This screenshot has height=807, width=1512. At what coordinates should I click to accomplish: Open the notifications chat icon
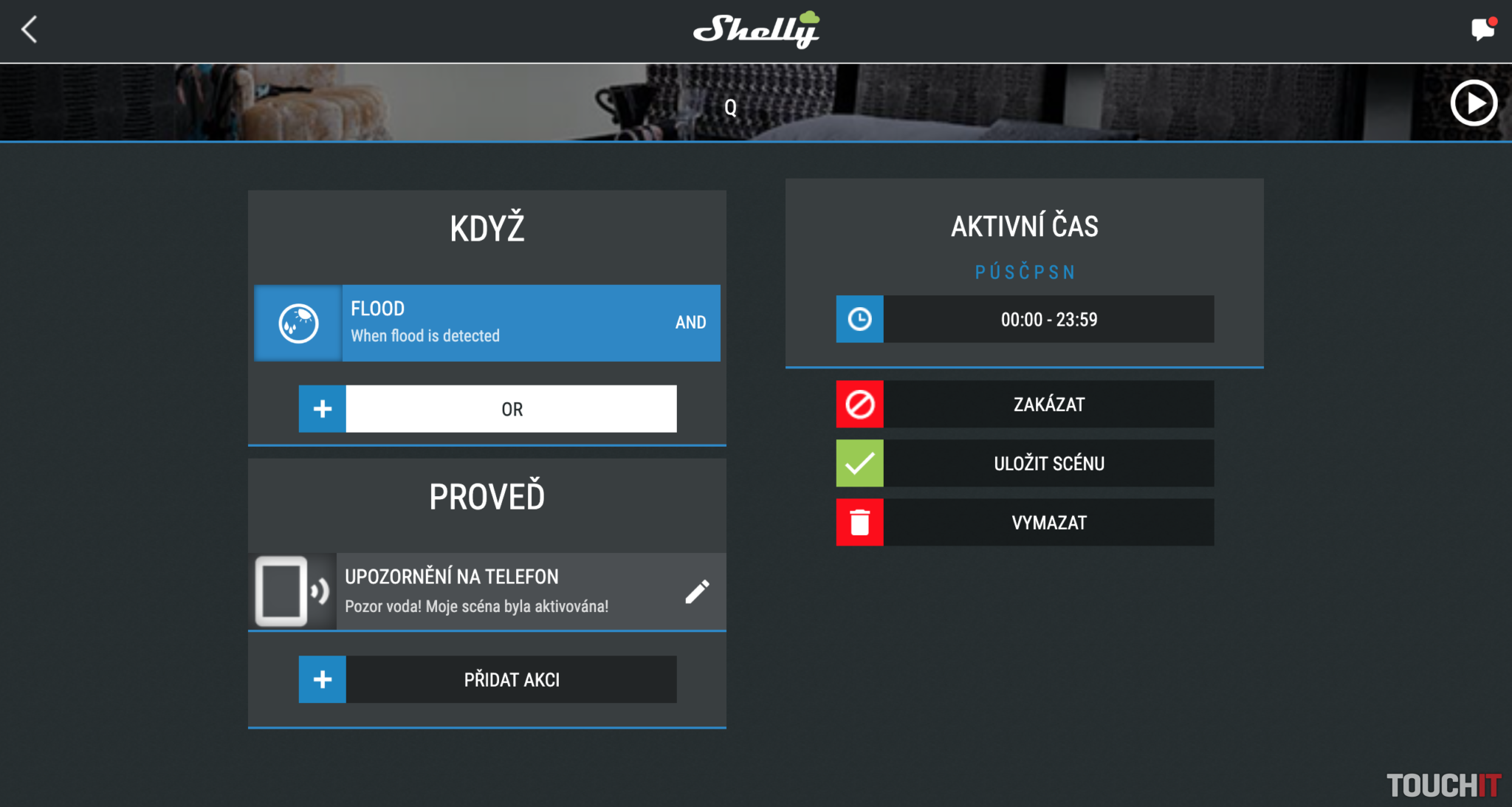pyautogui.click(x=1482, y=29)
